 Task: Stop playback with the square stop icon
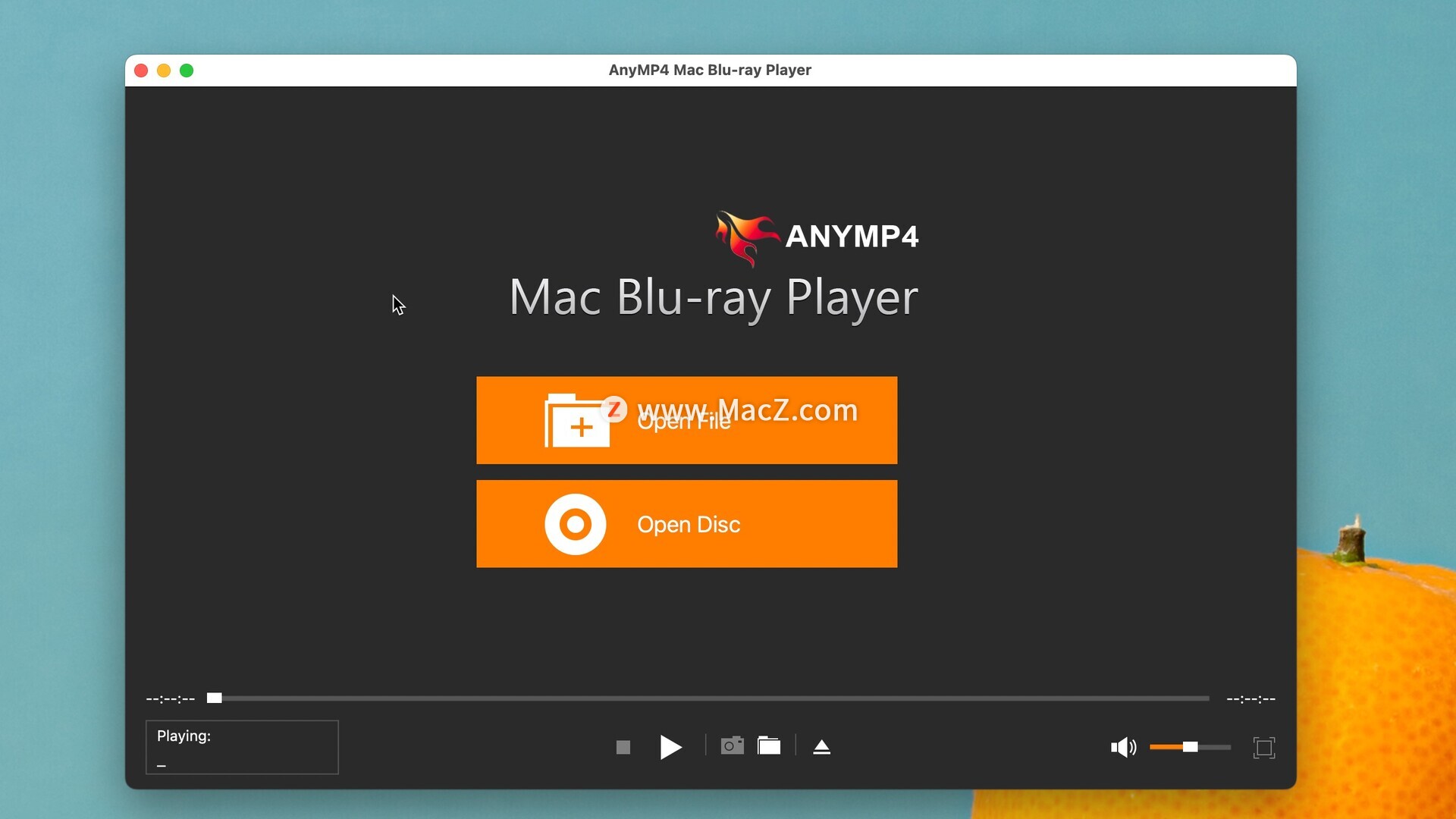623,748
